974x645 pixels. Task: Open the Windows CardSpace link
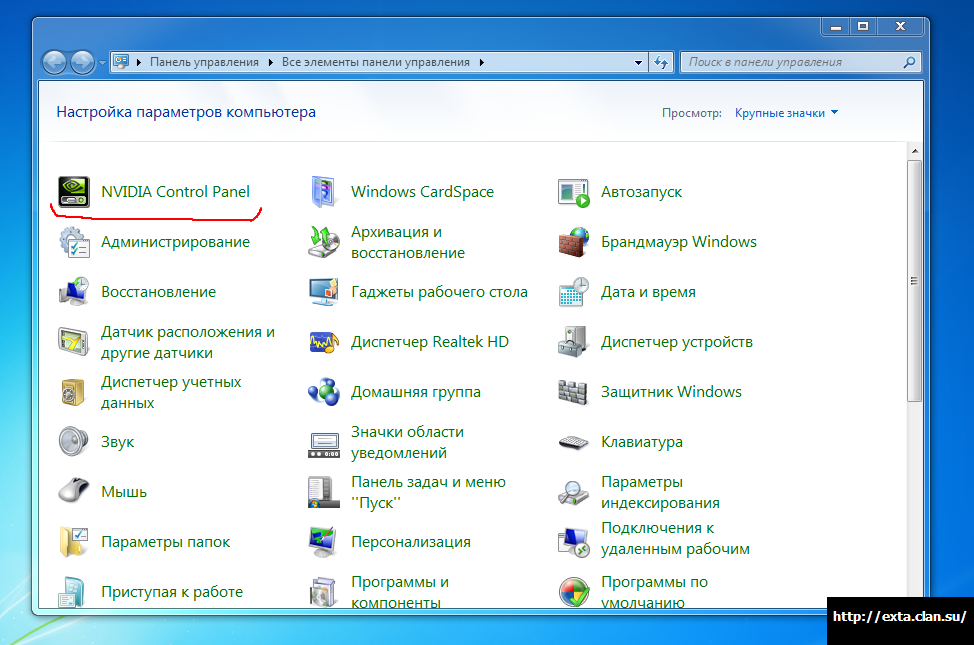(x=422, y=191)
